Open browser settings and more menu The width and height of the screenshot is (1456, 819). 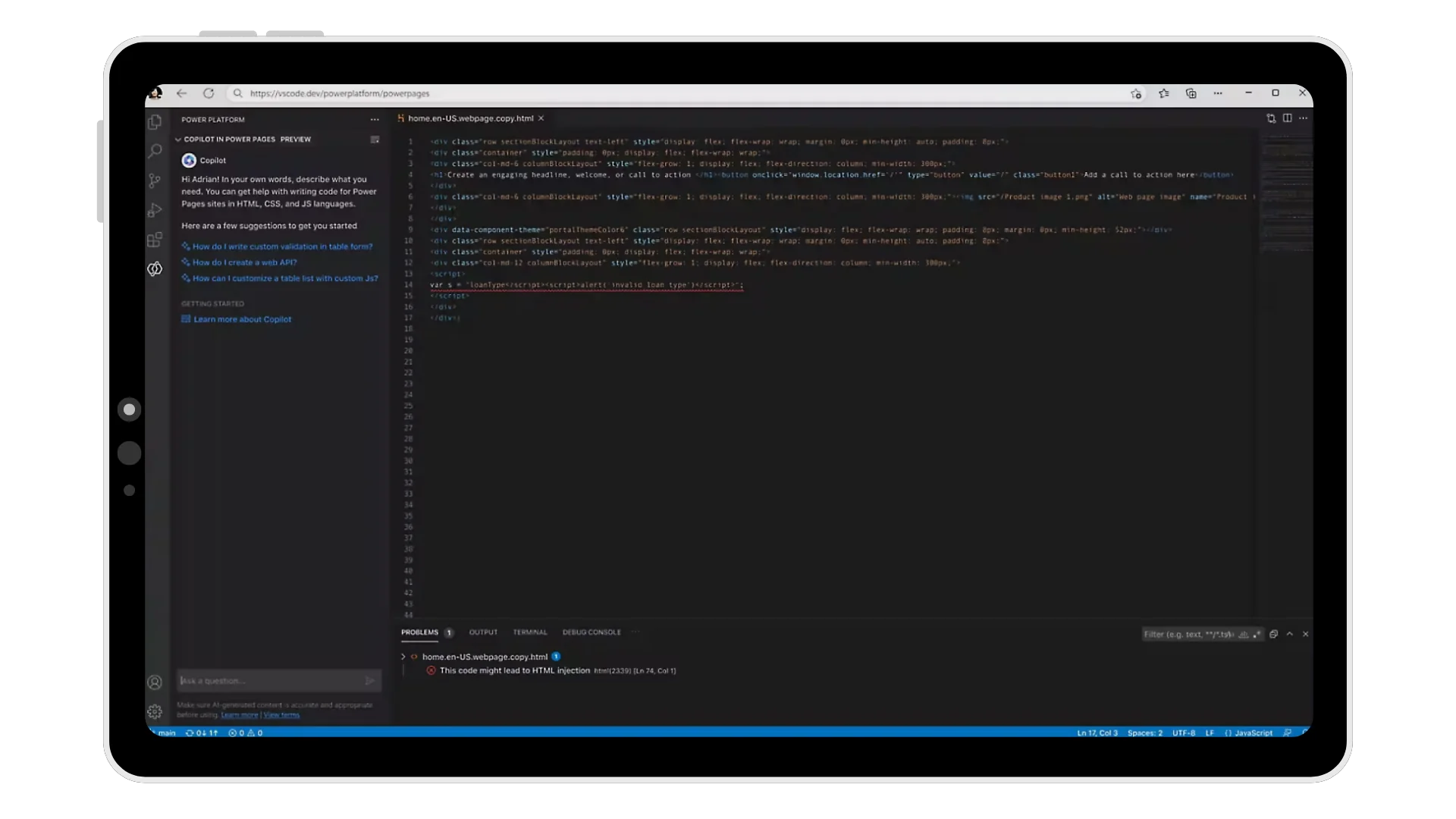point(1218,93)
